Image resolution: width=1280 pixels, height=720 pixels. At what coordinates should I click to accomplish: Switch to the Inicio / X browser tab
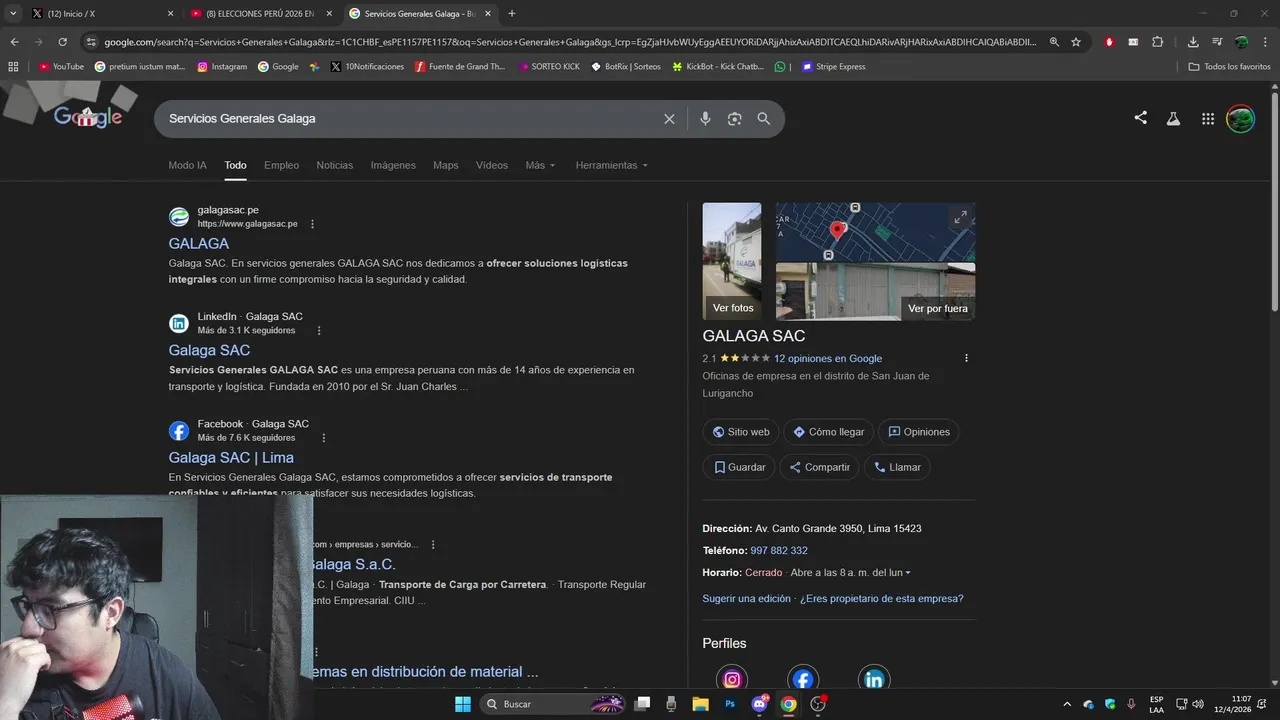pos(102,14)
